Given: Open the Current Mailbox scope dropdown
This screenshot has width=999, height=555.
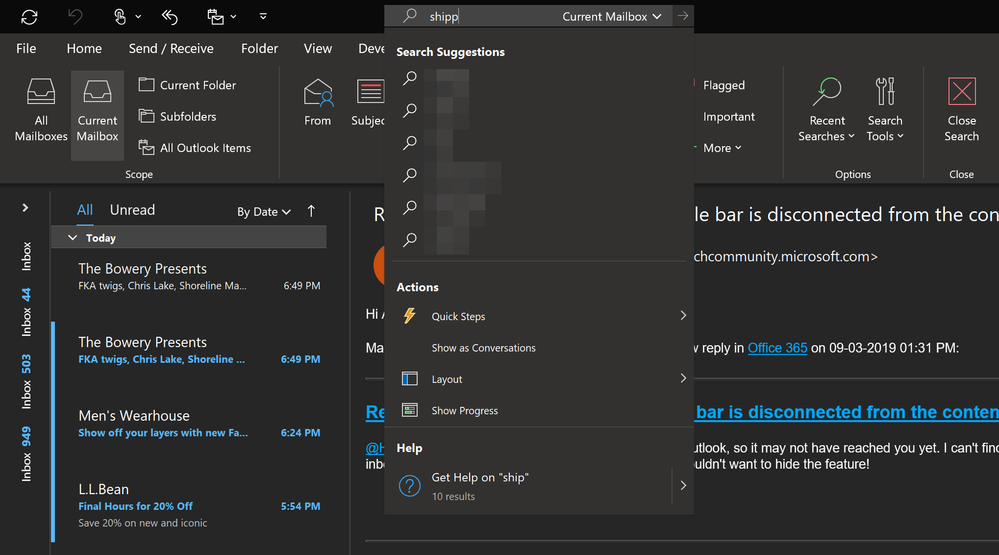Looking at the screenshot, I should [612, 17].
